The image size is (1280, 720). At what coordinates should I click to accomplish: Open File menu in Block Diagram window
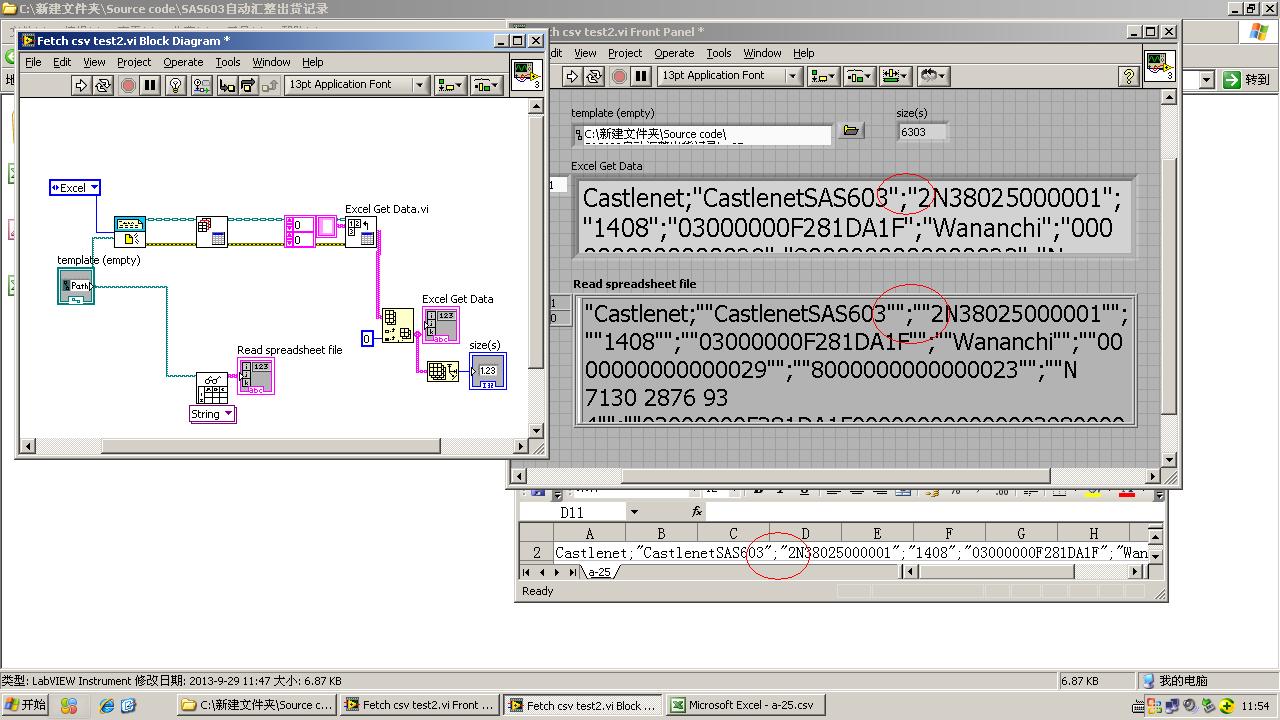[33, 62]
